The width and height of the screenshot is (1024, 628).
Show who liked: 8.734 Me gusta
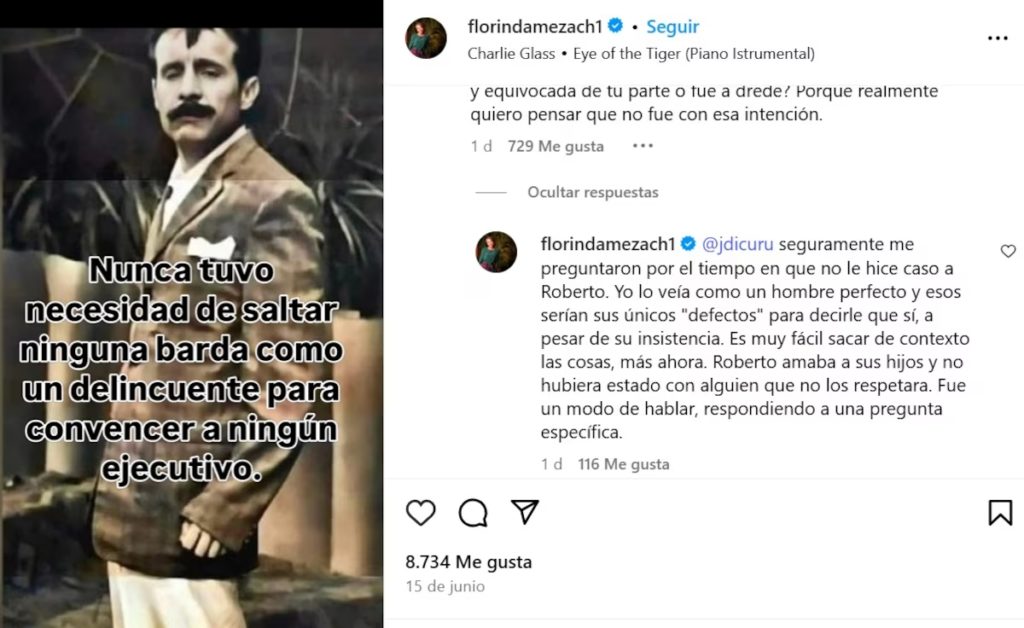click(468, 562)
